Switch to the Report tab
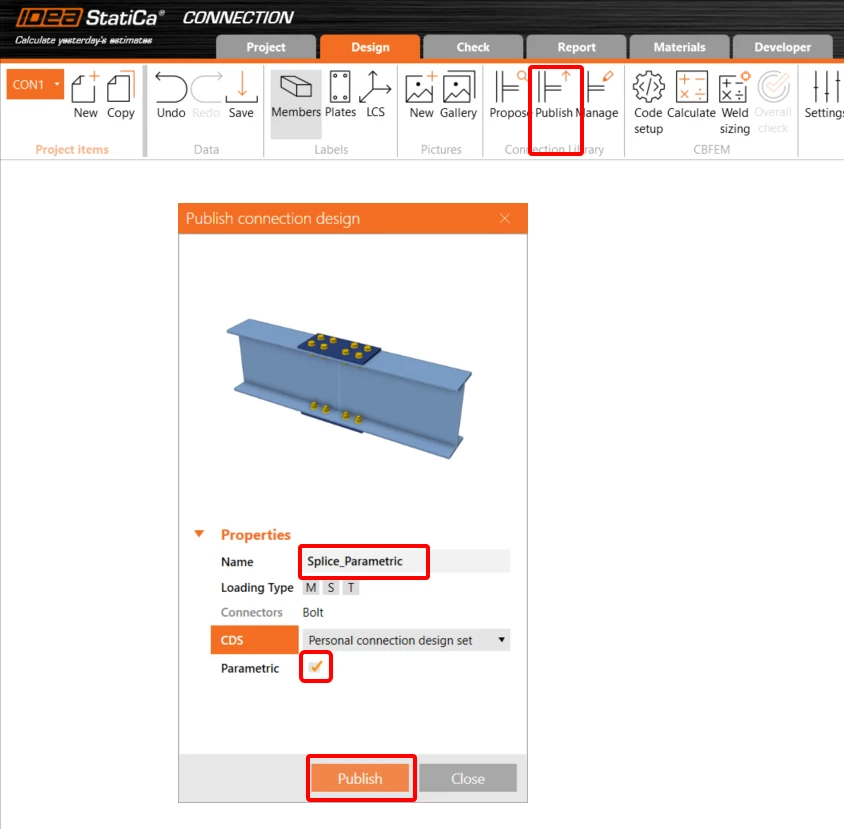This screenshot has height=829, width=844. (x=576, y=47)
